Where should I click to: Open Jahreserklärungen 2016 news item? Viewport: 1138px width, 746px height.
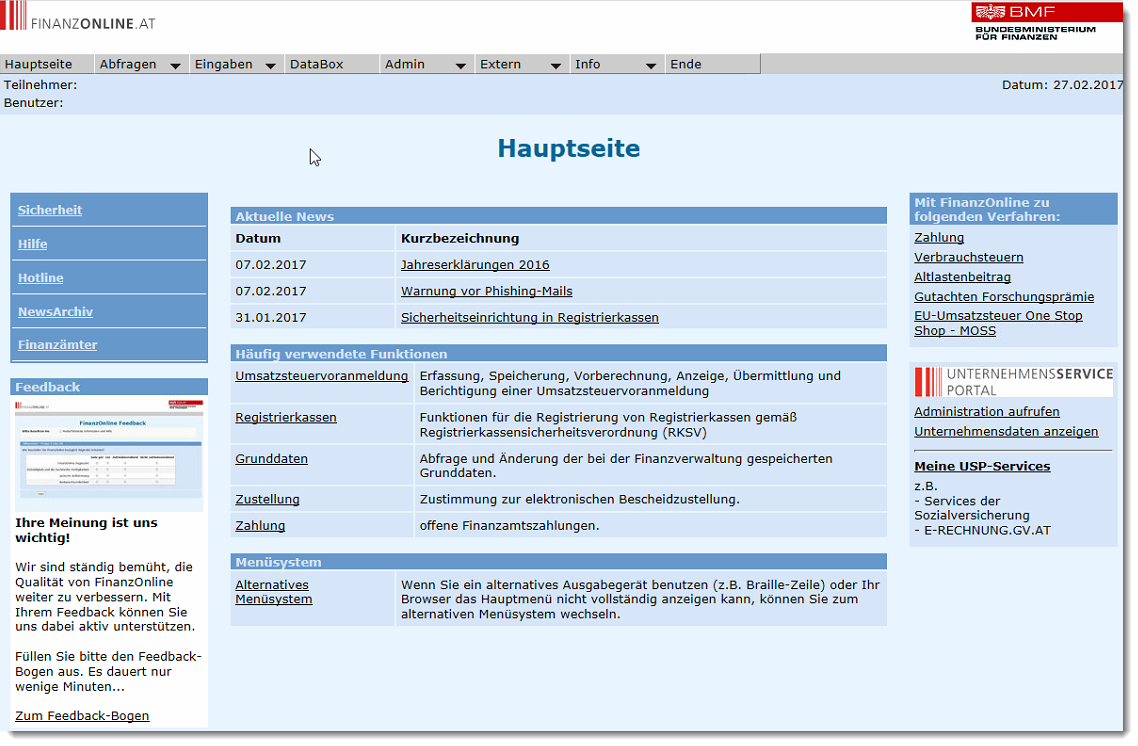(x=475, y=265)
